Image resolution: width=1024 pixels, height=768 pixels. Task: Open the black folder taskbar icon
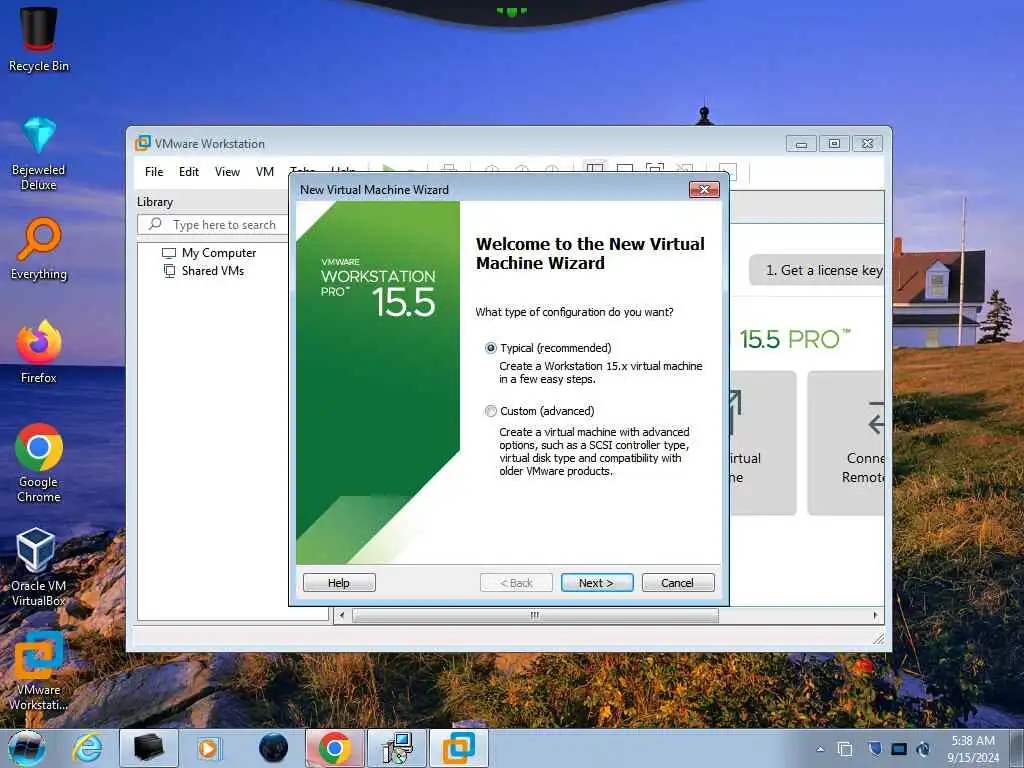pyautogui.click(x=148, y=748)
